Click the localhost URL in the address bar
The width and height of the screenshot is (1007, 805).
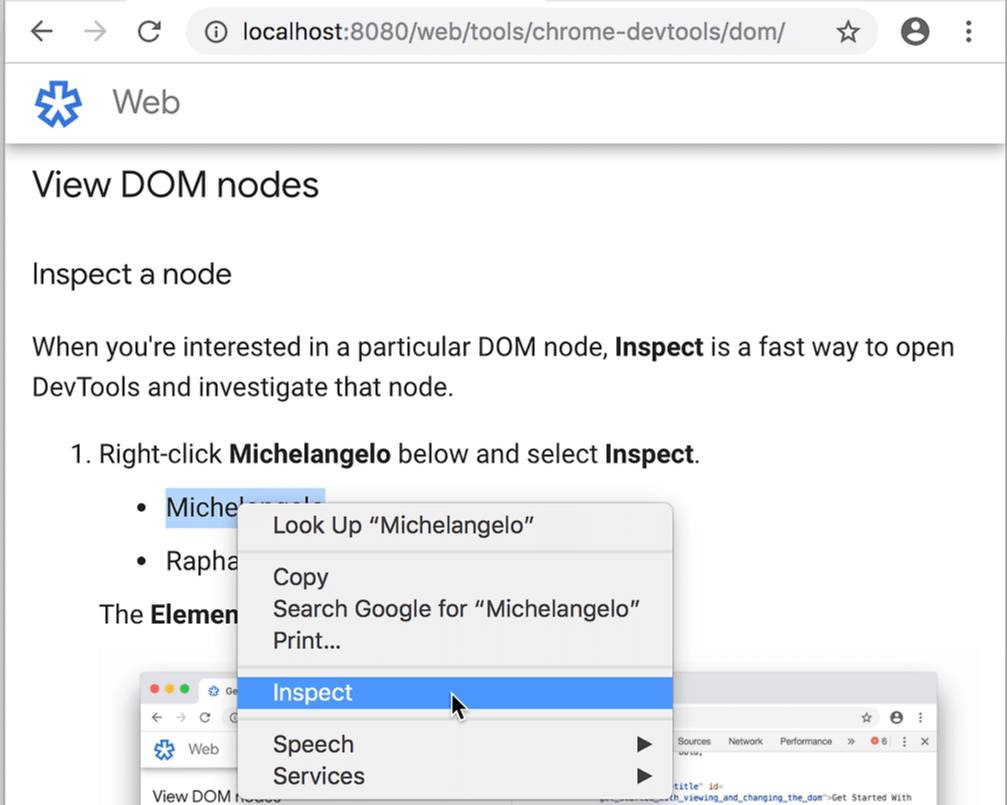click(x=513, y=31)
